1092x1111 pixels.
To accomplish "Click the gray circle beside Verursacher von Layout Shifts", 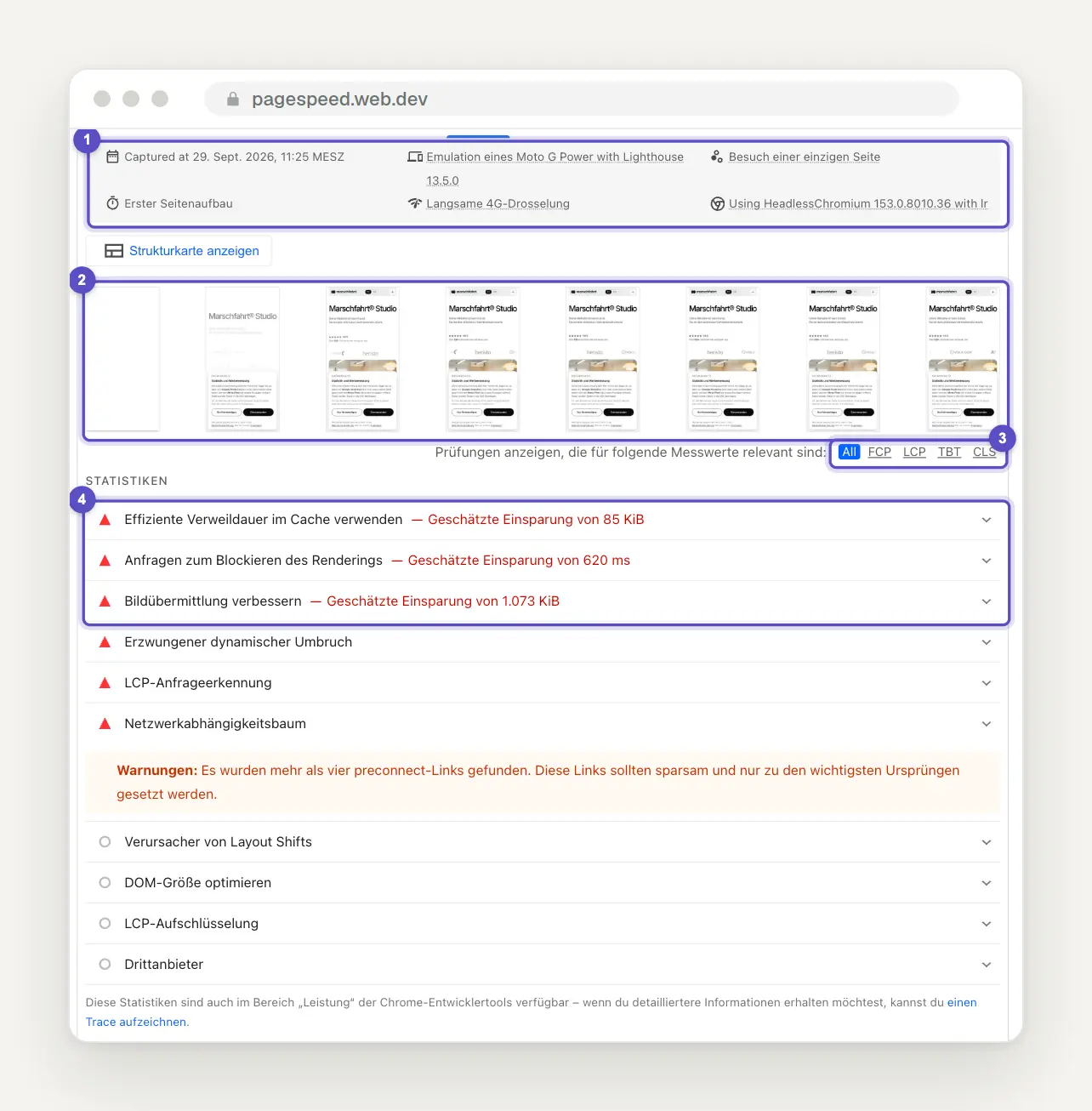I will 105,842.
